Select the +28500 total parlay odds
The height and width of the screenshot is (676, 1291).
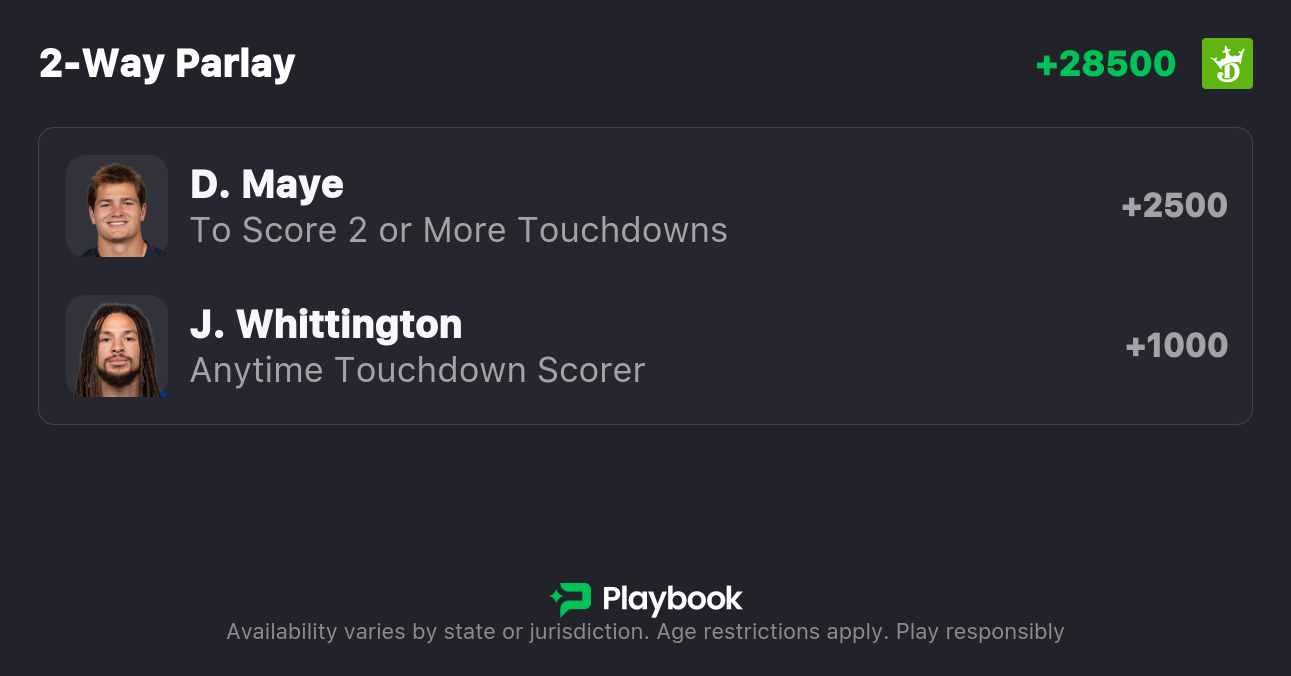[x=1105, y=64]
